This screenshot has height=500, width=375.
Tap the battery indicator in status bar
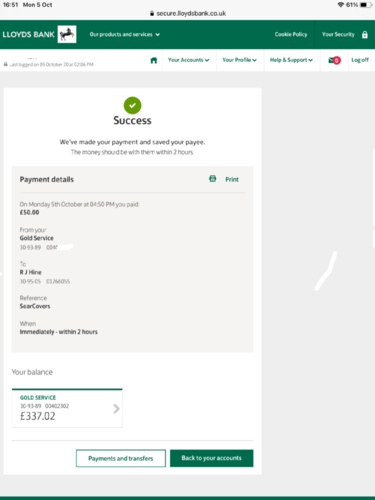point(365,5)
